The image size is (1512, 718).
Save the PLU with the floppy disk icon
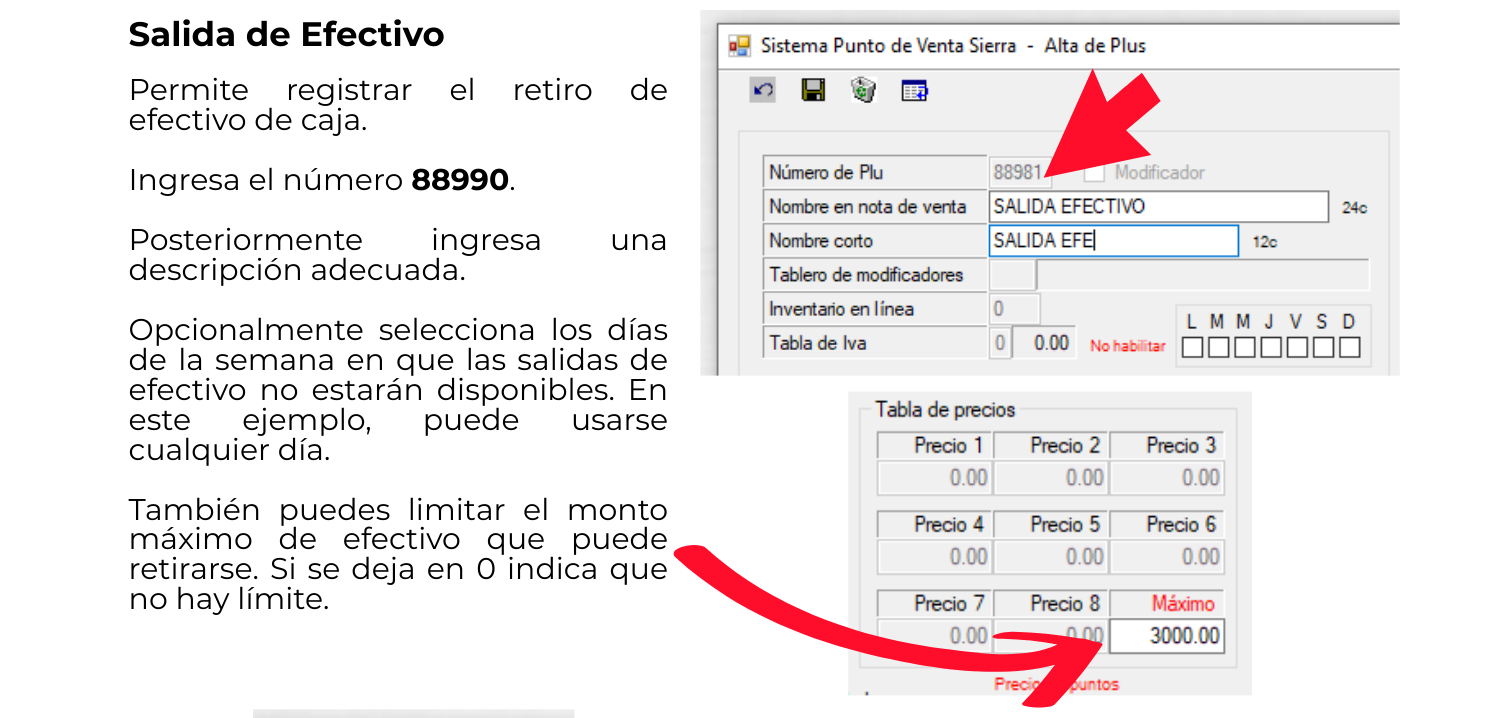(813, 91)
